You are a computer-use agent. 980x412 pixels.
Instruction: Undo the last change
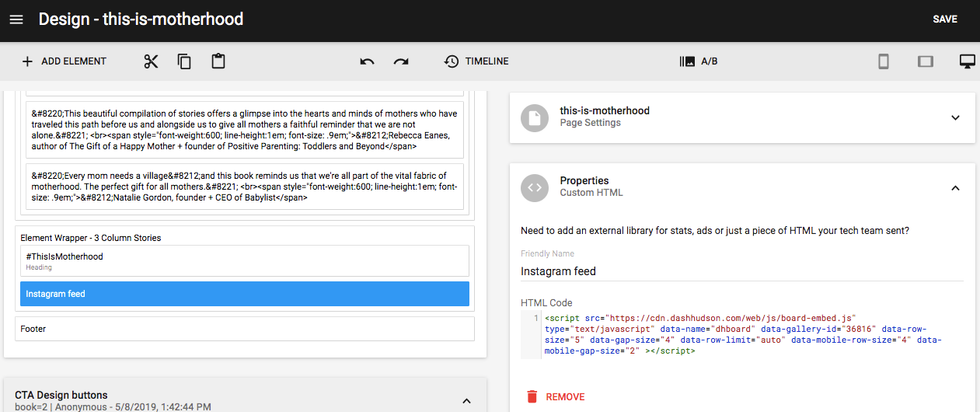tap(367, 61)
